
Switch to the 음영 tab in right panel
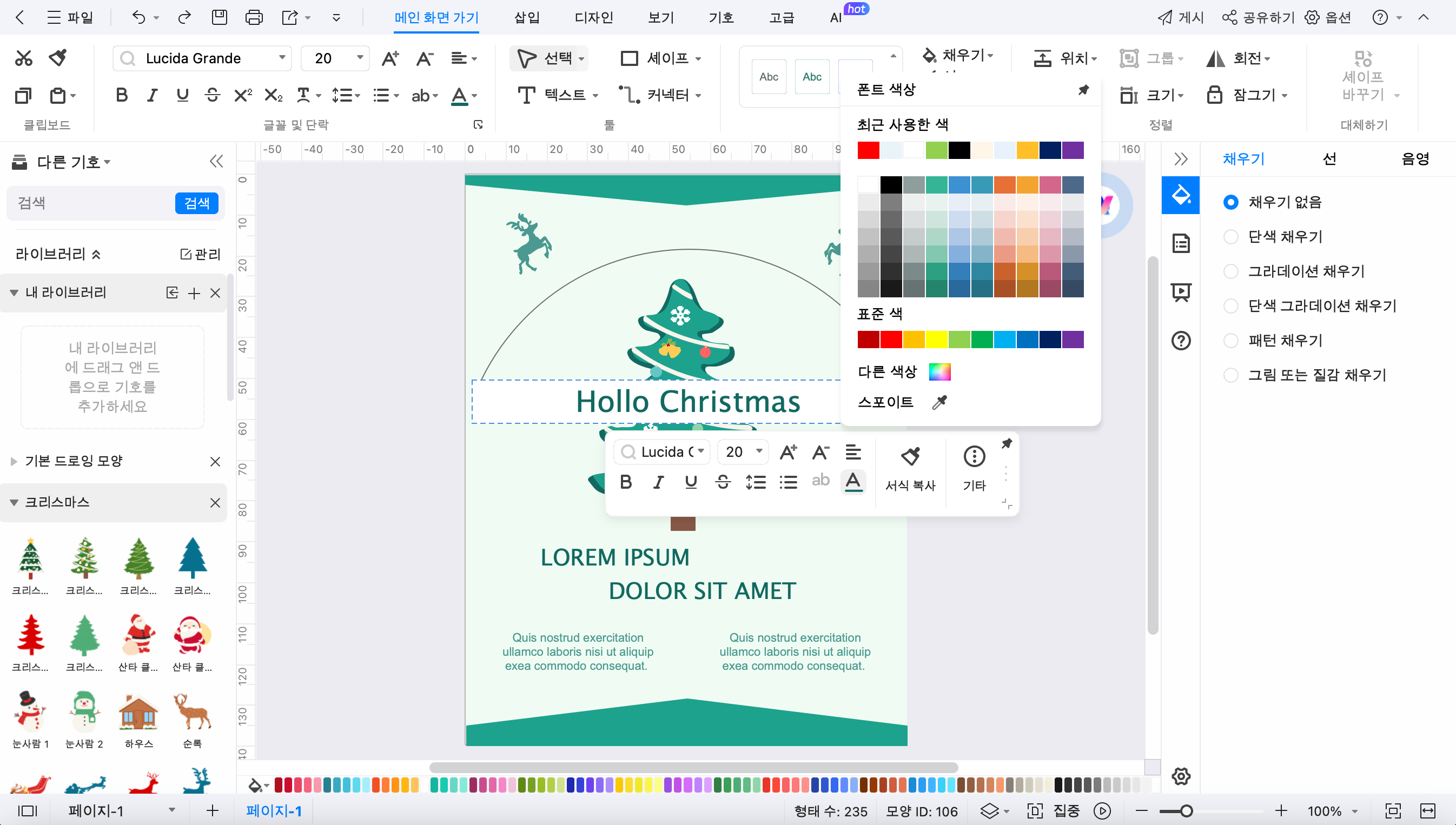pyautogui.click(x=1415, y=159)
